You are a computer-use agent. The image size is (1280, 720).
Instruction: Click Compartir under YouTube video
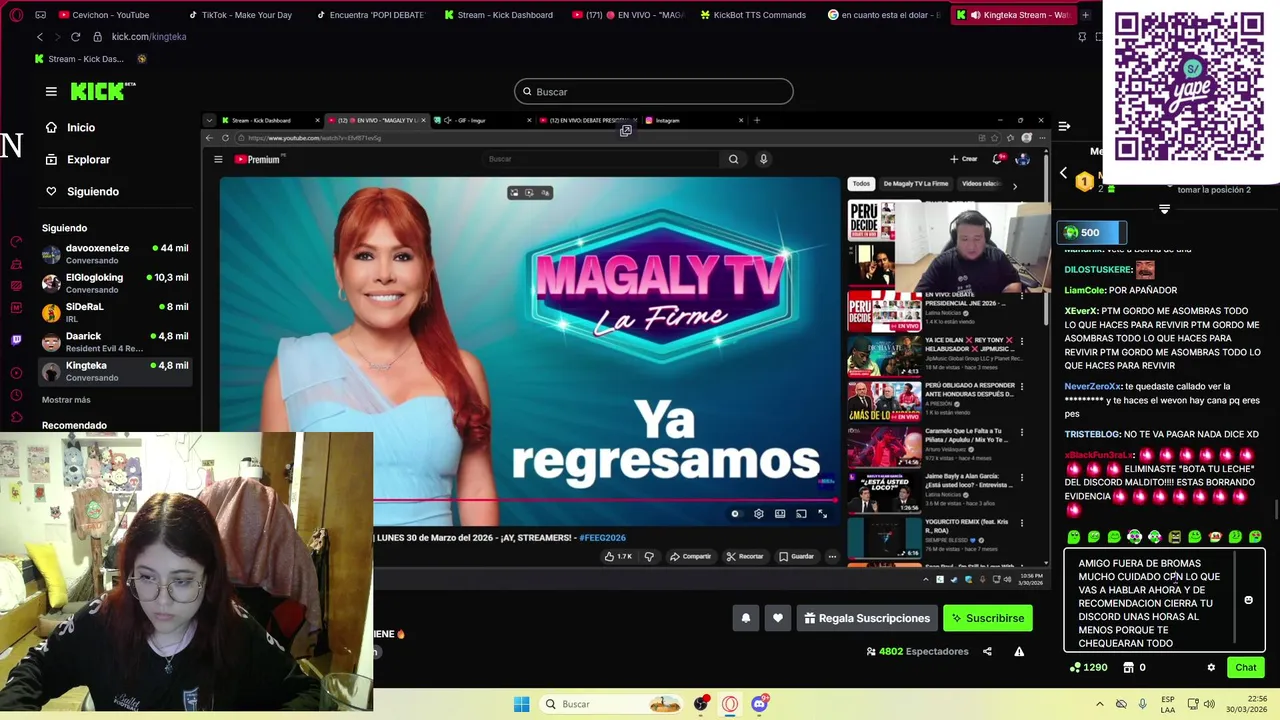(691, 556)
